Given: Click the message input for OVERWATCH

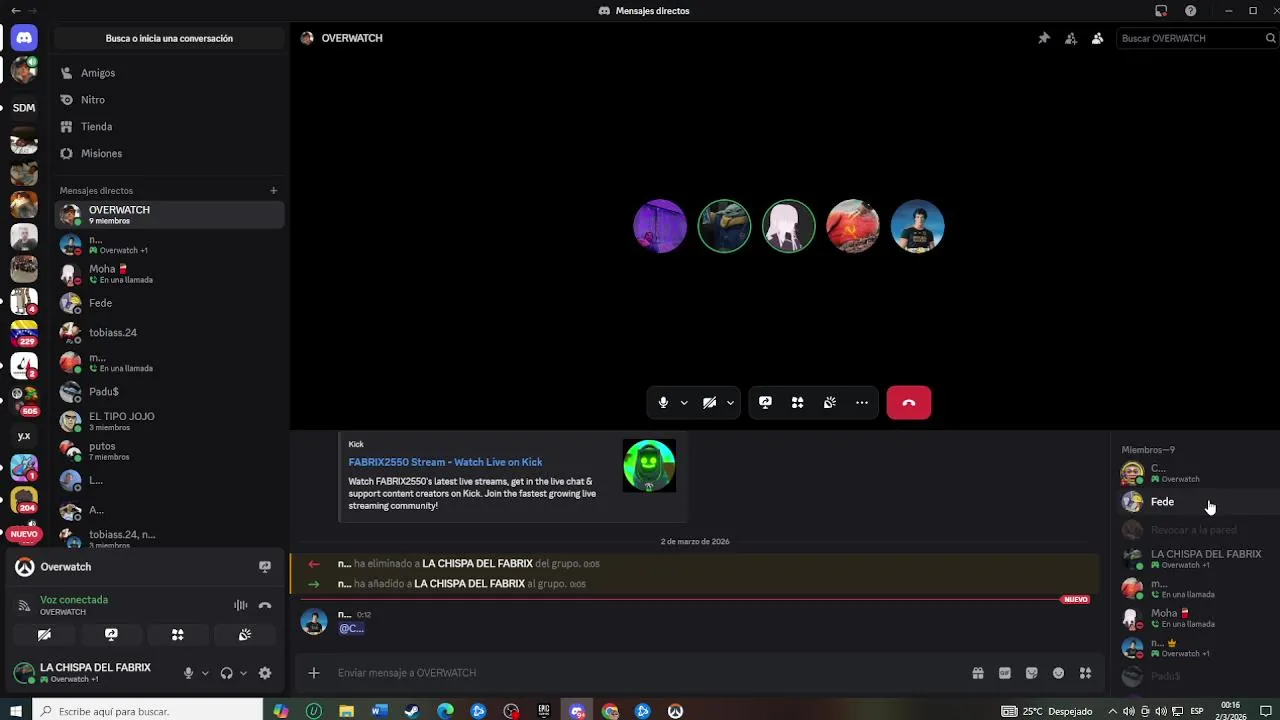Looking at the screenshot, I should point(640,673).
